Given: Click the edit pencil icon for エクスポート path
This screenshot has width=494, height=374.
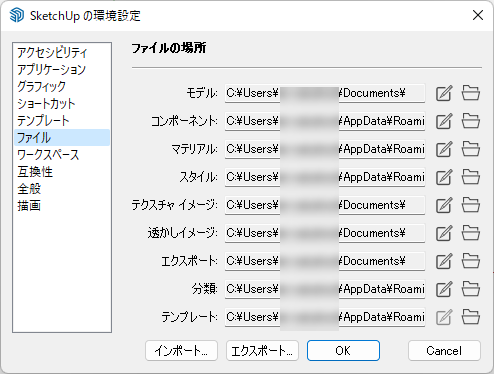Looking at the screenshot, I should click(444, 261).
